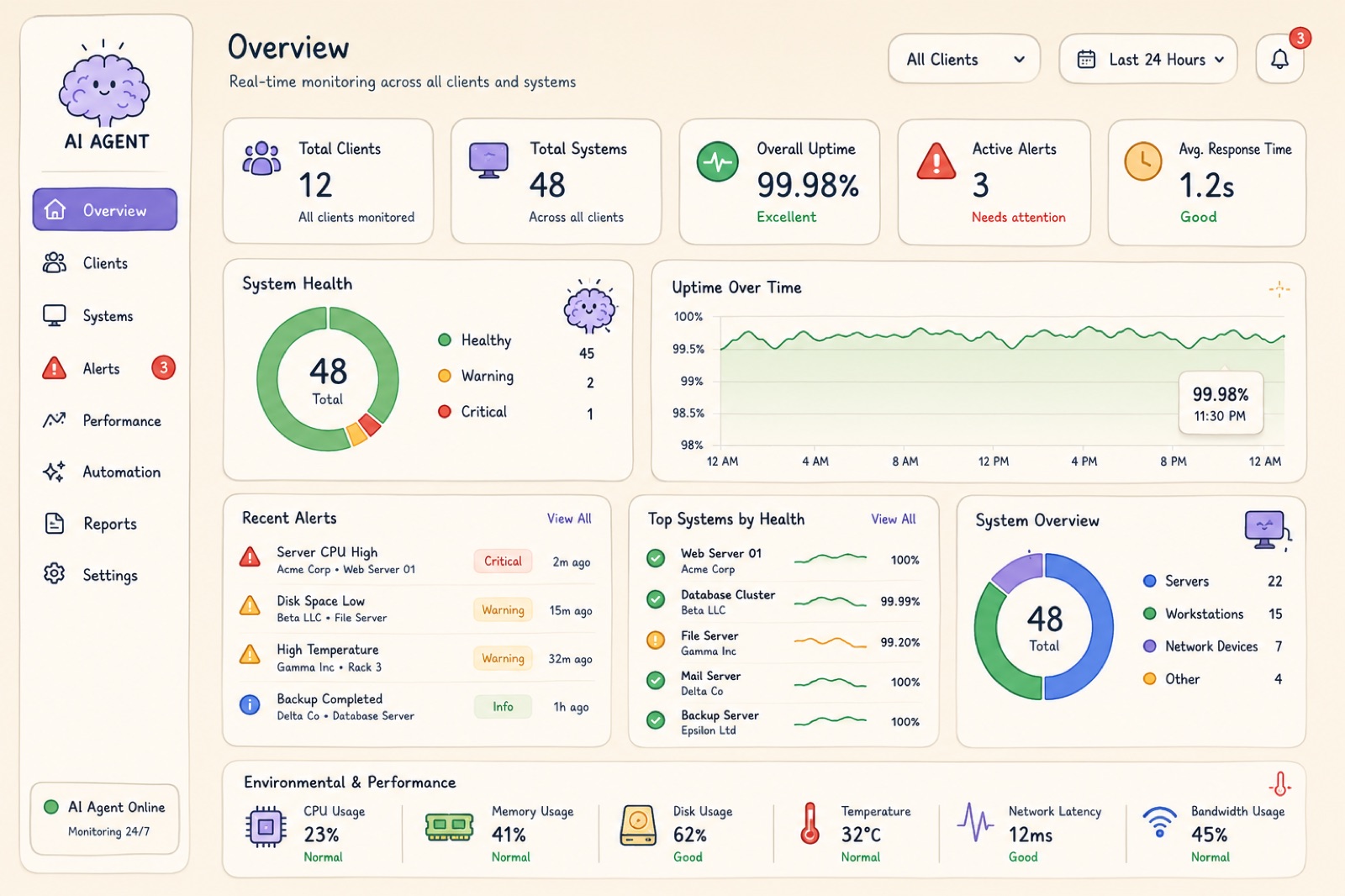Viewport: 1345px width, 896px height.
Task: Click the 99.98% tooltip on uptime chart
Action: pos(1221,403)
